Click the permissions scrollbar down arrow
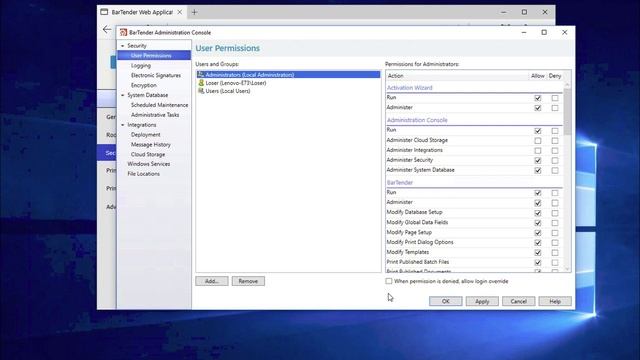Screen dimensions: 640x360 567,269
